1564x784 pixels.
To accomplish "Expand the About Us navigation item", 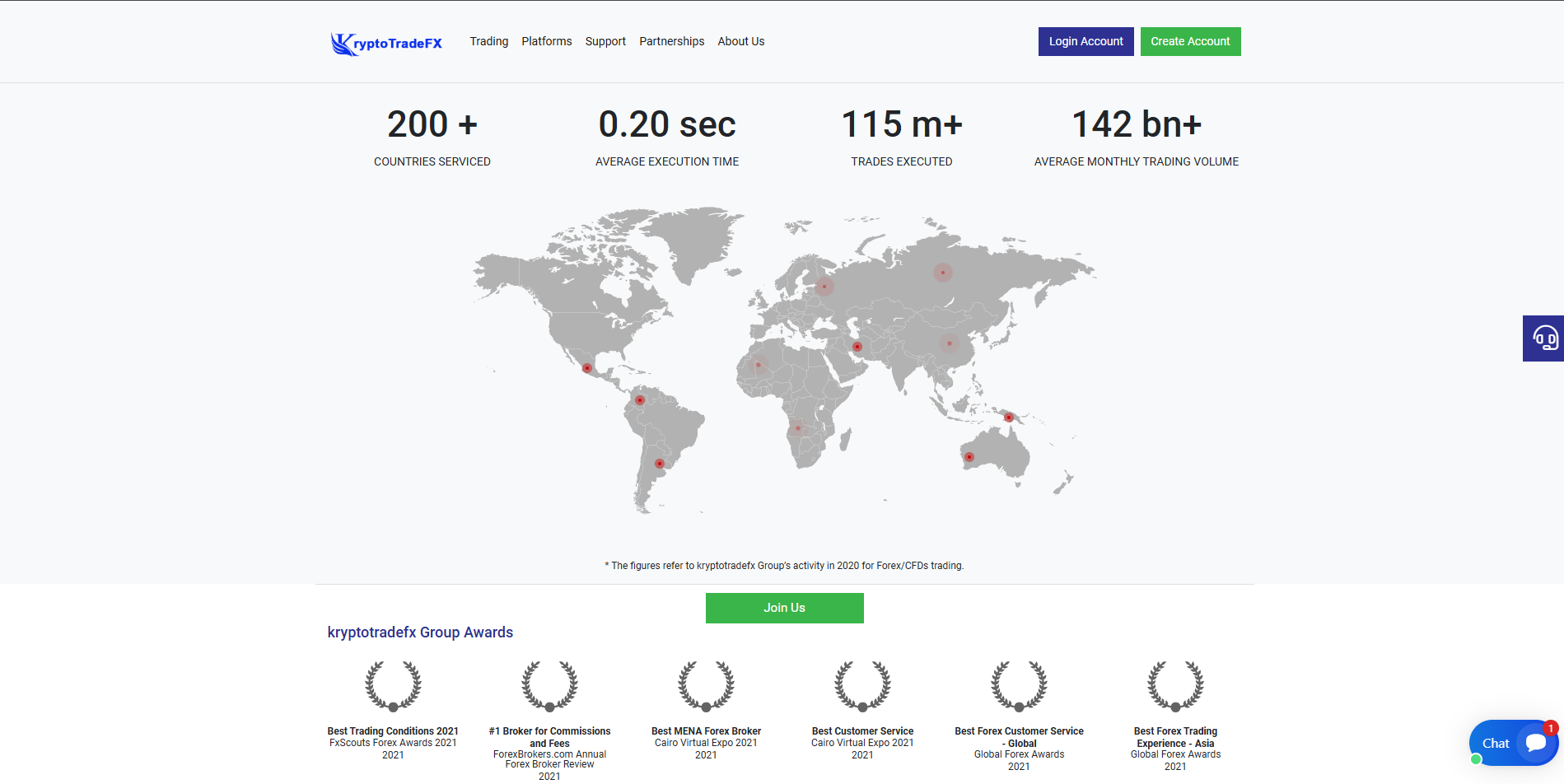I will click(740, 41).
